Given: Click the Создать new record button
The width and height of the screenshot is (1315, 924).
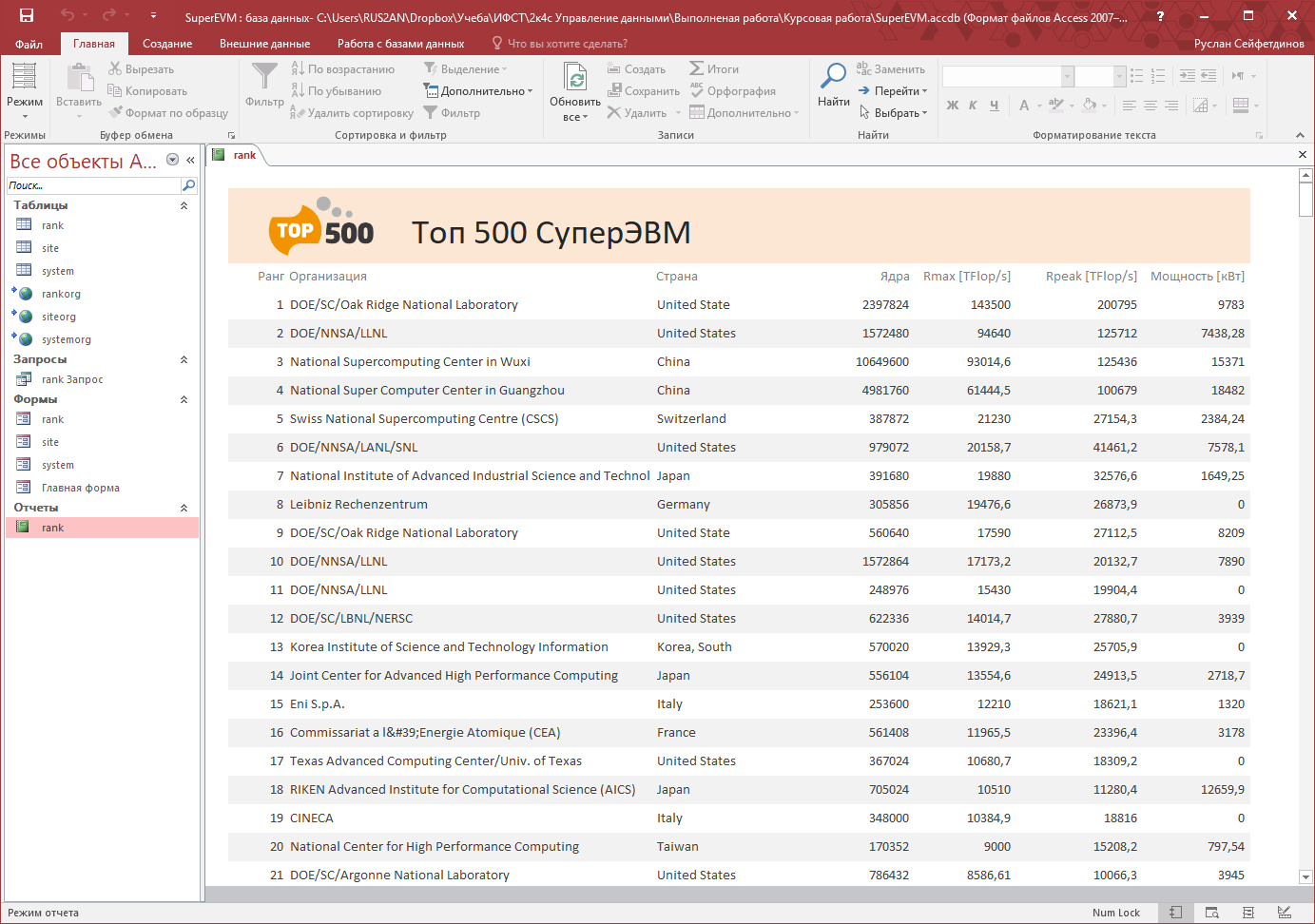Looking at the screenshot, I should (636, 69).
